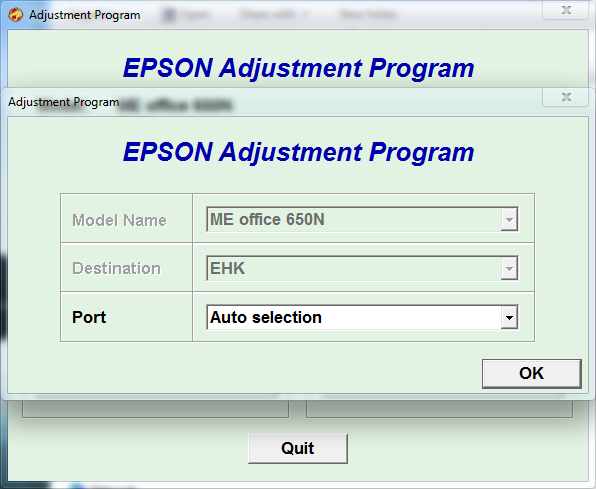Open the Port dropdown arrow
596x489 pixels.
click(509, 317)
